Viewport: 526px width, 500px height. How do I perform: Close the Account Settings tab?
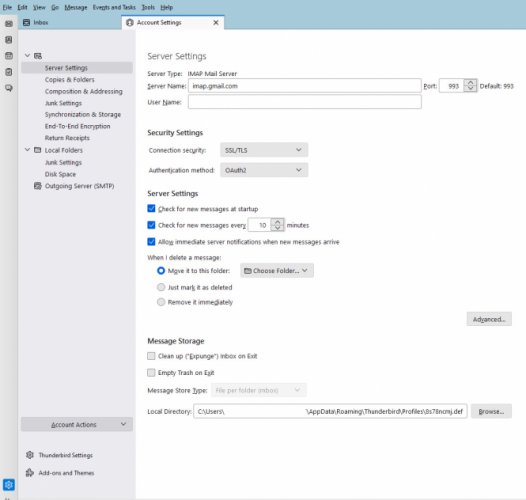point(216,22)
